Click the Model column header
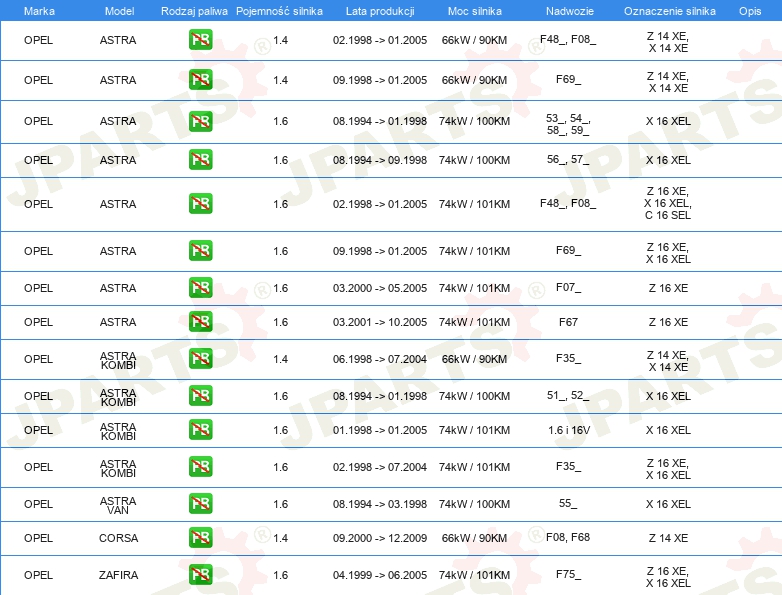This screenshot has height=595, width=782. point(119,11)
